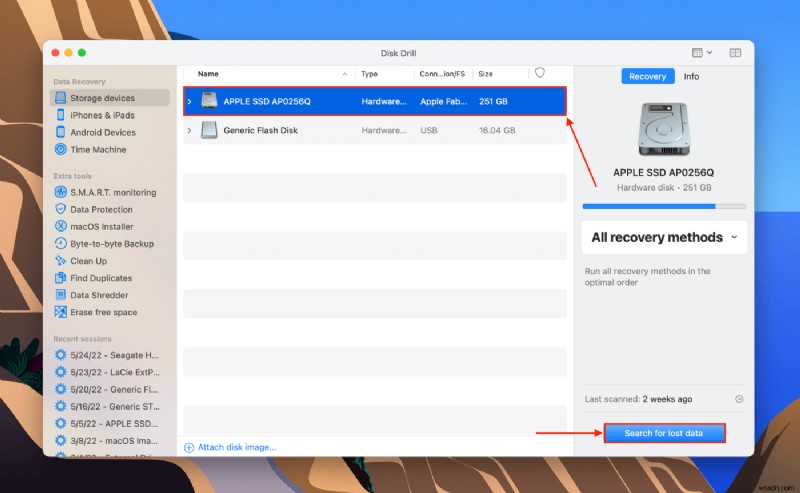Image resolution: width=800 pixels, height=493 pixels.
Task: Click the Attach disk image plus icon
Action: coord(189,448)
